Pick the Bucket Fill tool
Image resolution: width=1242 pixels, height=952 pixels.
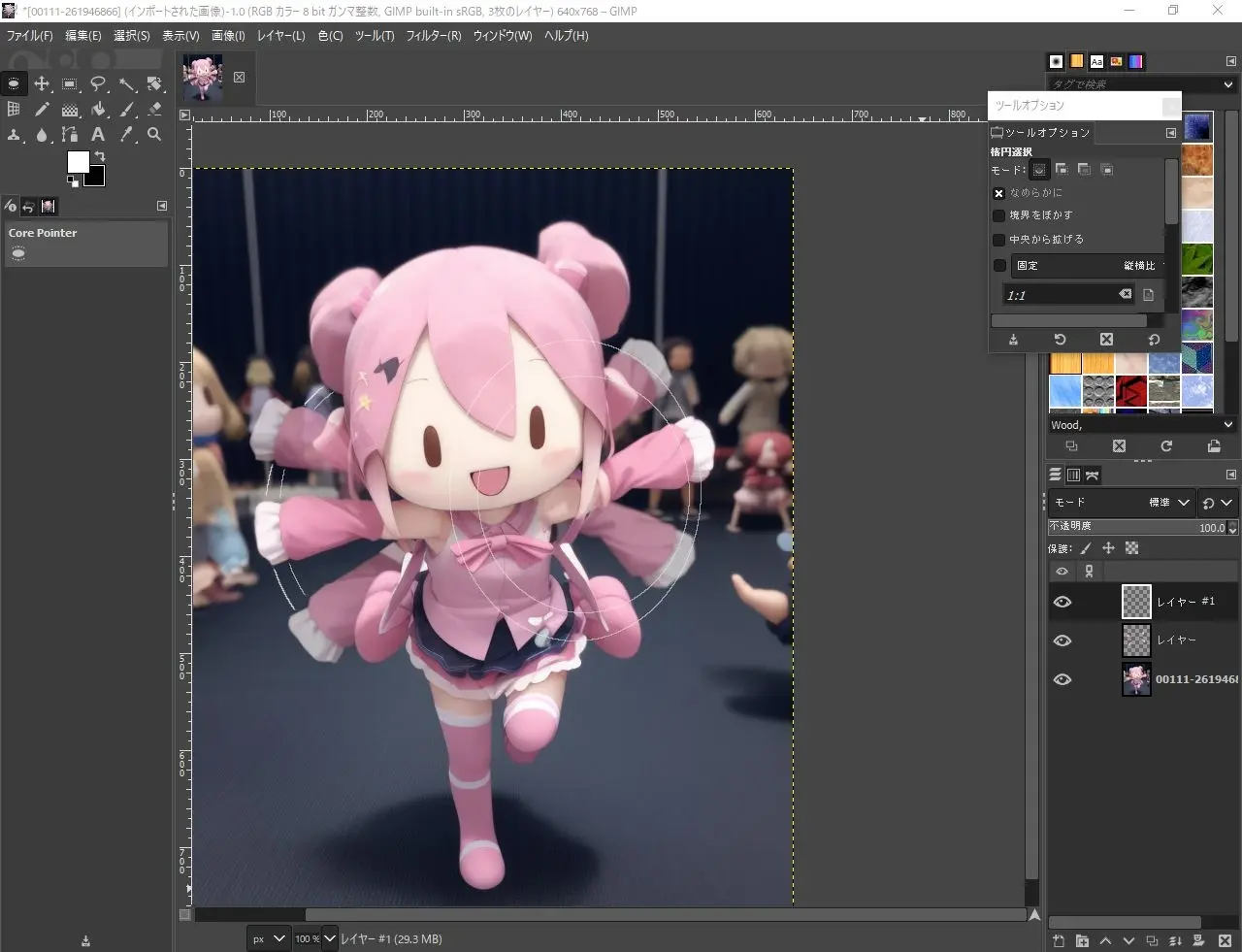[98, 110]
